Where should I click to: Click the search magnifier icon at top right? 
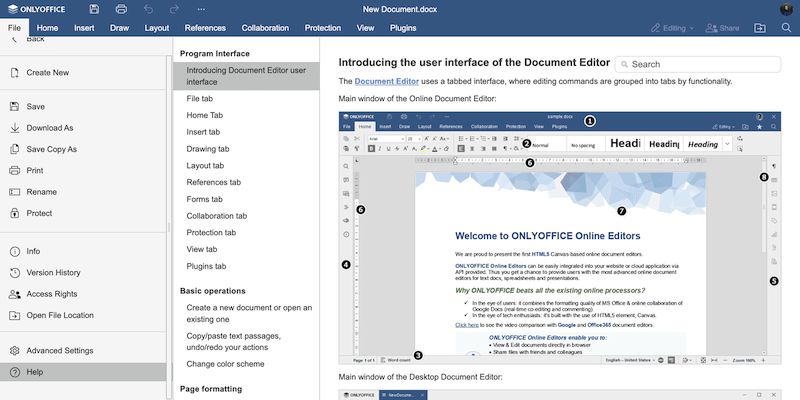[786, 28]
